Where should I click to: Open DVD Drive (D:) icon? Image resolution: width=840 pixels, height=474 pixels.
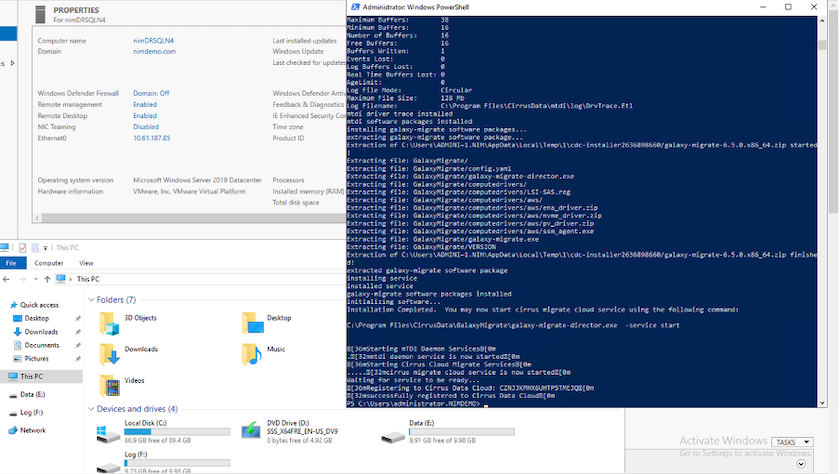coord(252,433)
